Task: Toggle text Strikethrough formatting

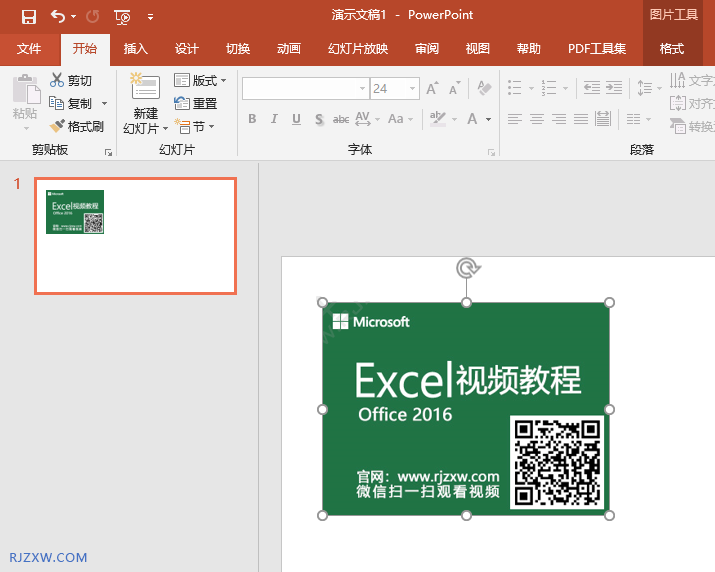Action: pyautogui.click(x=341, y=119)
